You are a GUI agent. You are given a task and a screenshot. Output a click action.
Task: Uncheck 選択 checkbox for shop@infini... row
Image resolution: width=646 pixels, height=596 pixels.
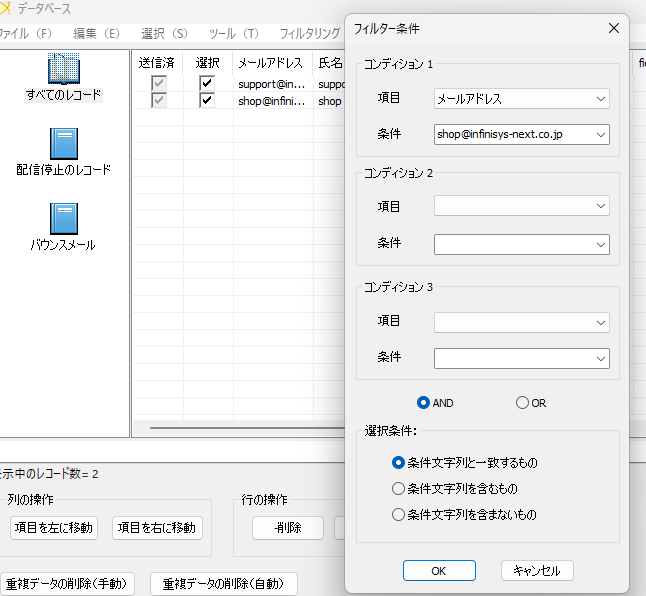207,100
